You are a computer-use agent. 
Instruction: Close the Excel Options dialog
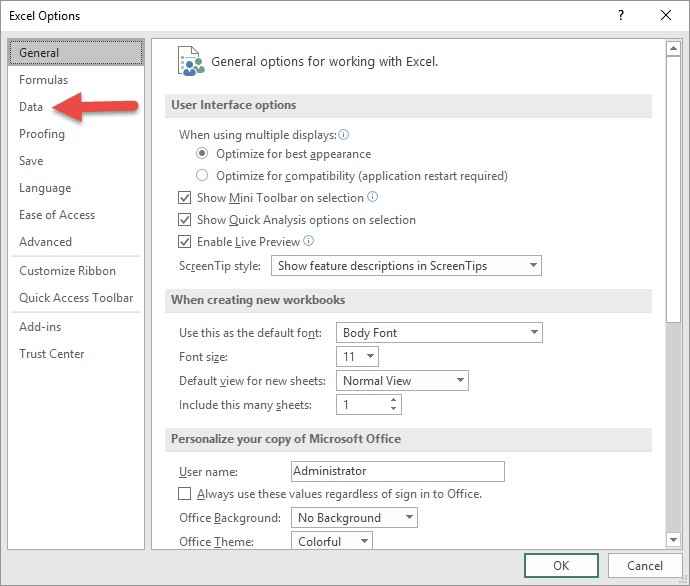666,15
